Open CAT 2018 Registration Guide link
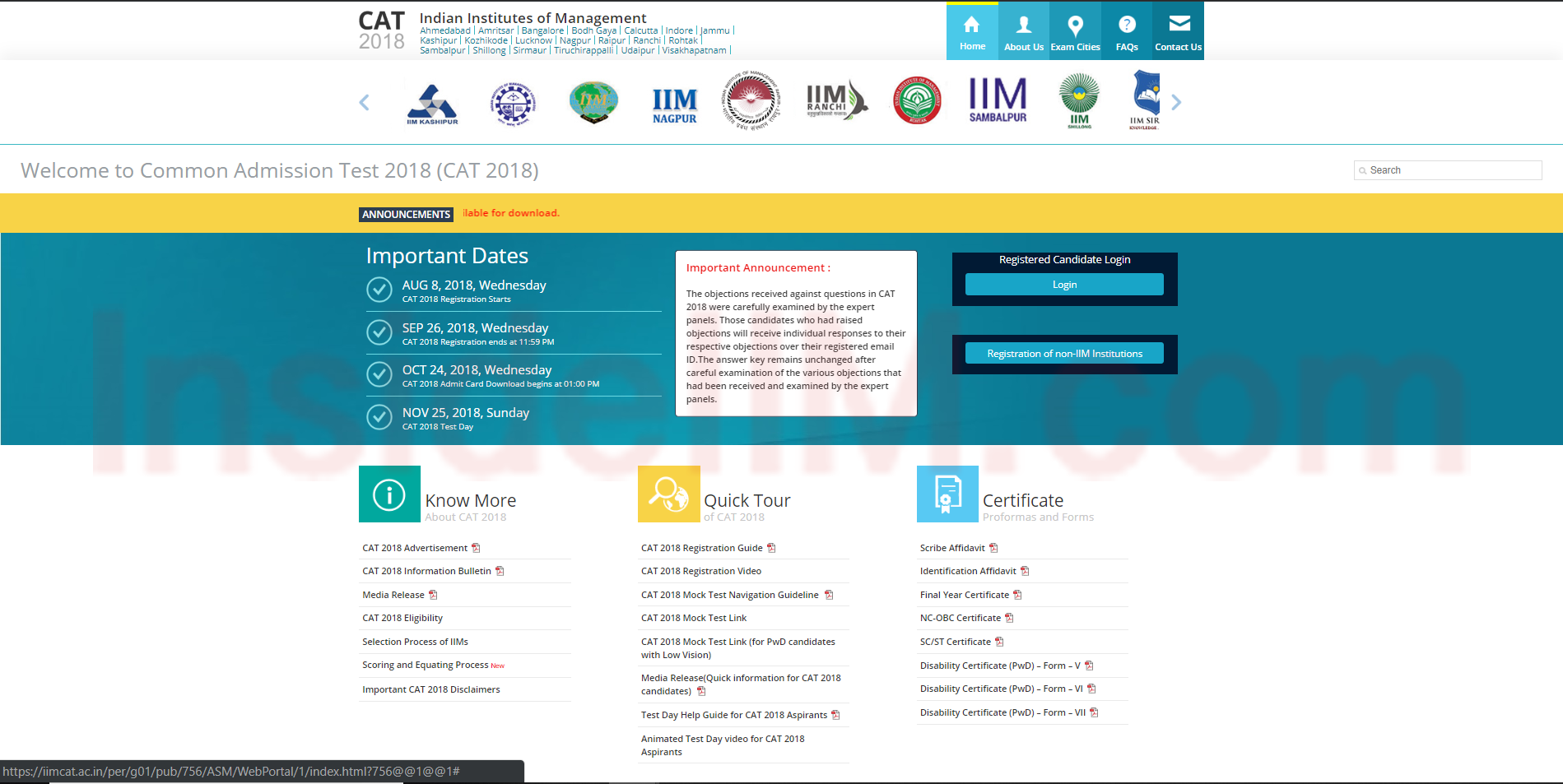Viewport: 1563px width, 784px height. pyautogui.click(x=702, y=548)
